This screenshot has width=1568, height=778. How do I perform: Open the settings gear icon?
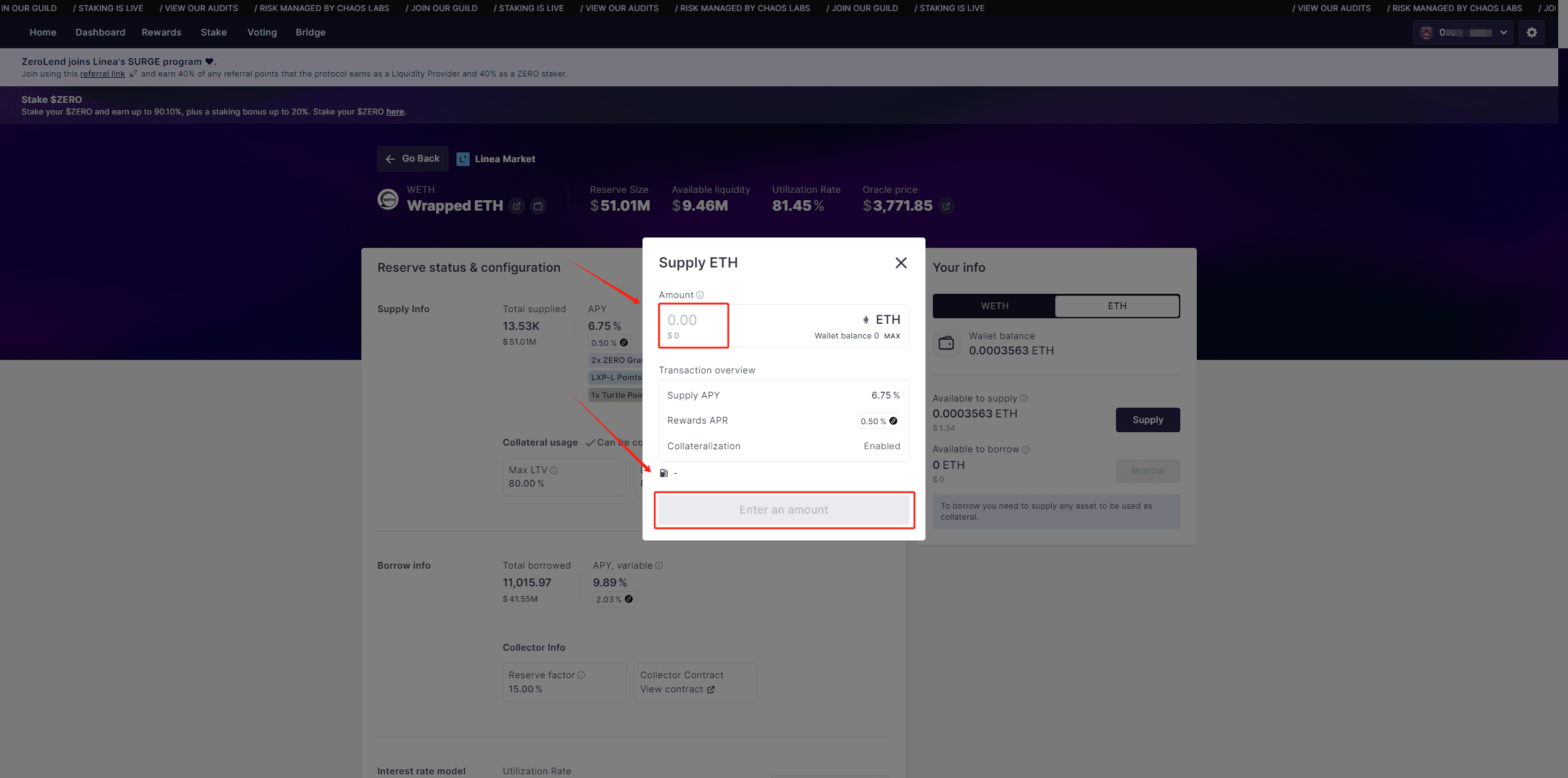(1531, 32)
